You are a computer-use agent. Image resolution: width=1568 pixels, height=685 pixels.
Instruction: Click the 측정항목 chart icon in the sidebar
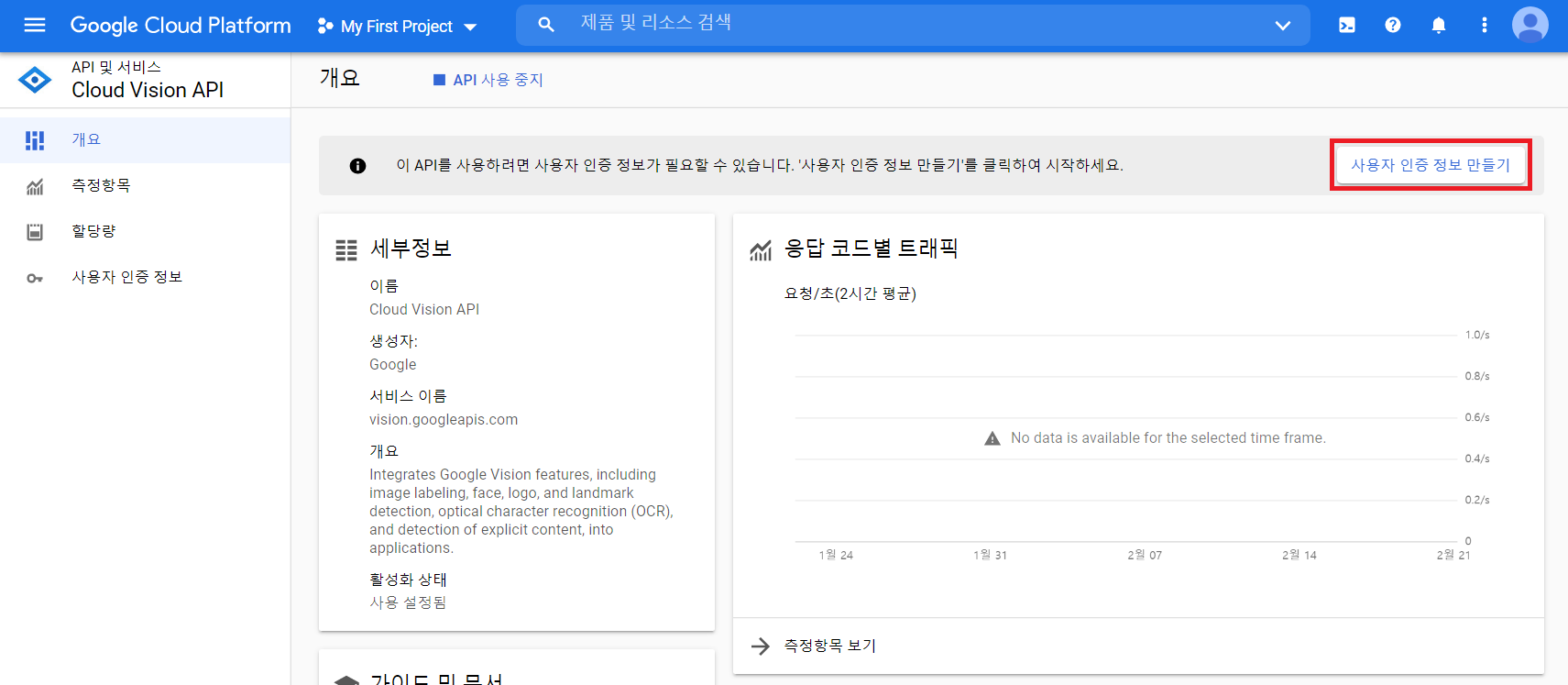[35, 186]
